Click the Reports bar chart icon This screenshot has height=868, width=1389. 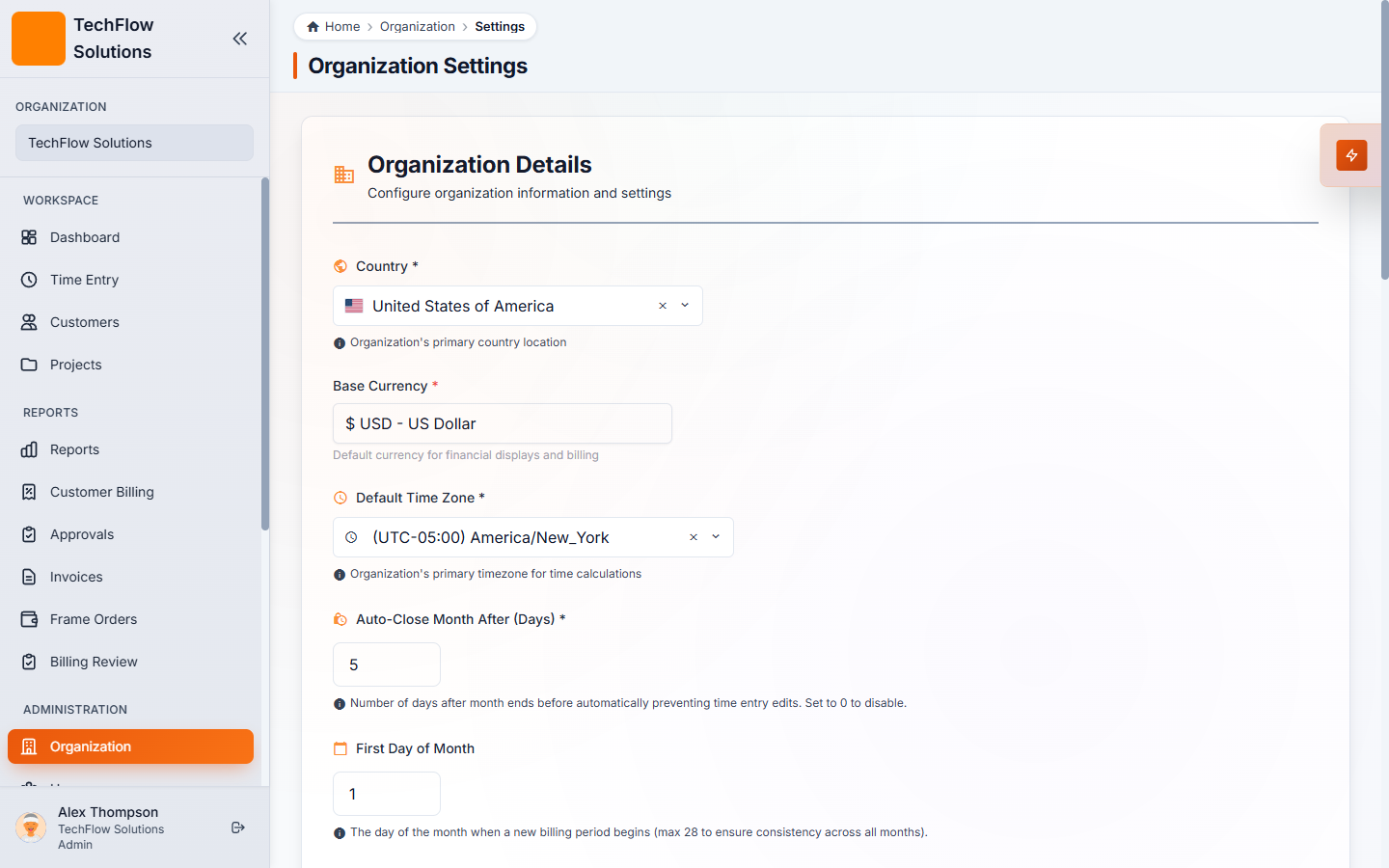pos(29,449)
